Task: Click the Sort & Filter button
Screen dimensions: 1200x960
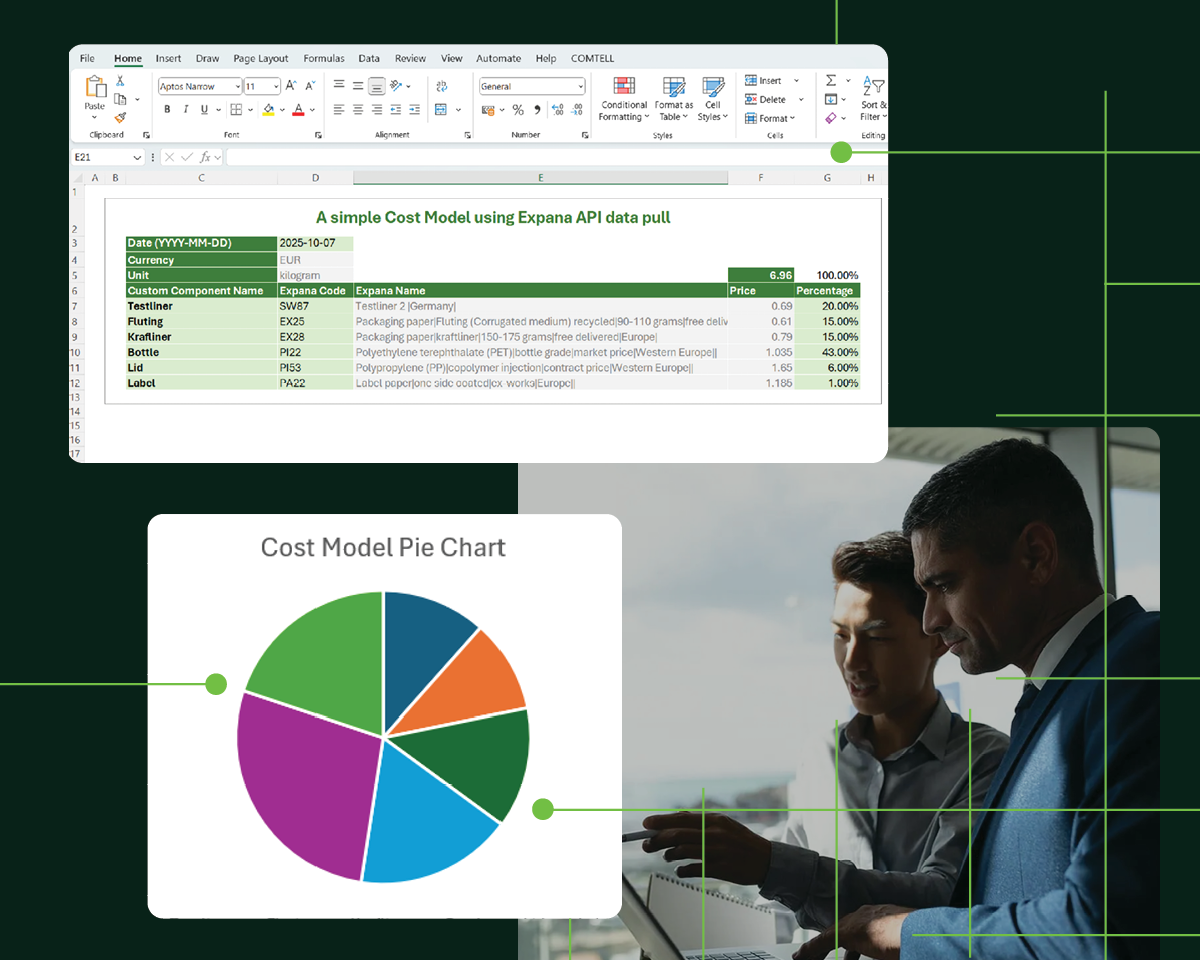Action: click(873, 98)
